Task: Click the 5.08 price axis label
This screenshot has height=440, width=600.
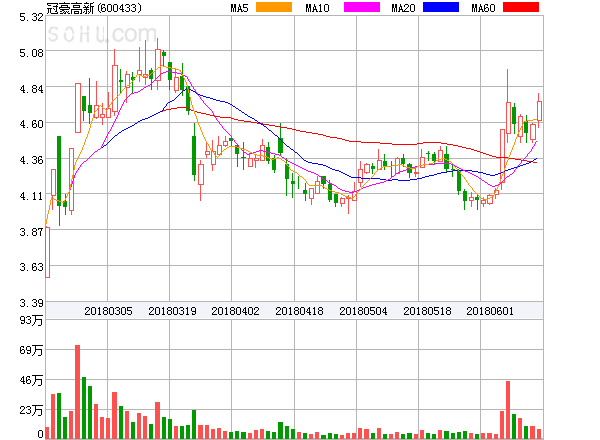Action: click(31, 53)
